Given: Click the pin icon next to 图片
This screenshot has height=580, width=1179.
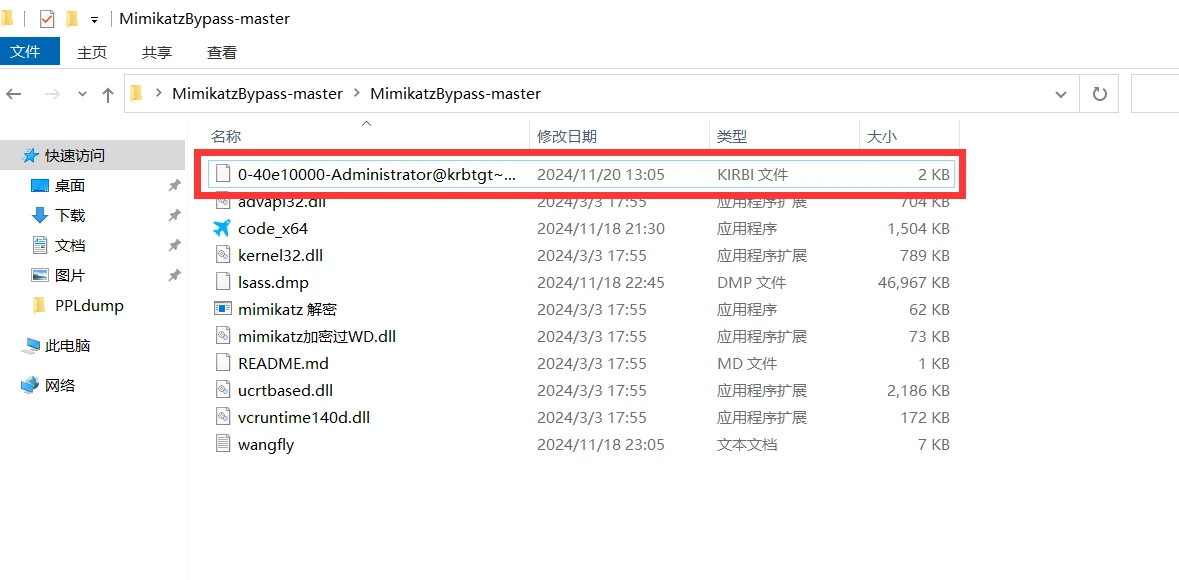Looking at the screenshot, I should point(174,276).
